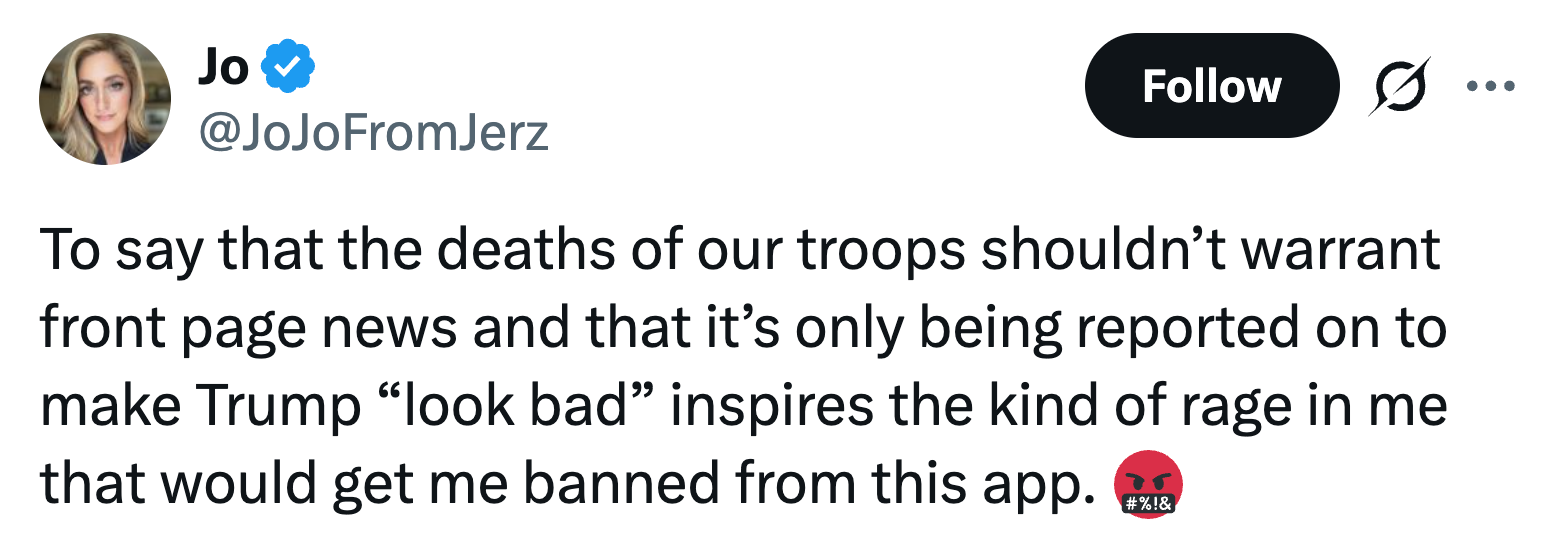Screen dimensions: 1546x556
Task: Click the word "inspires" in the tweet
Action: (756, 408)
